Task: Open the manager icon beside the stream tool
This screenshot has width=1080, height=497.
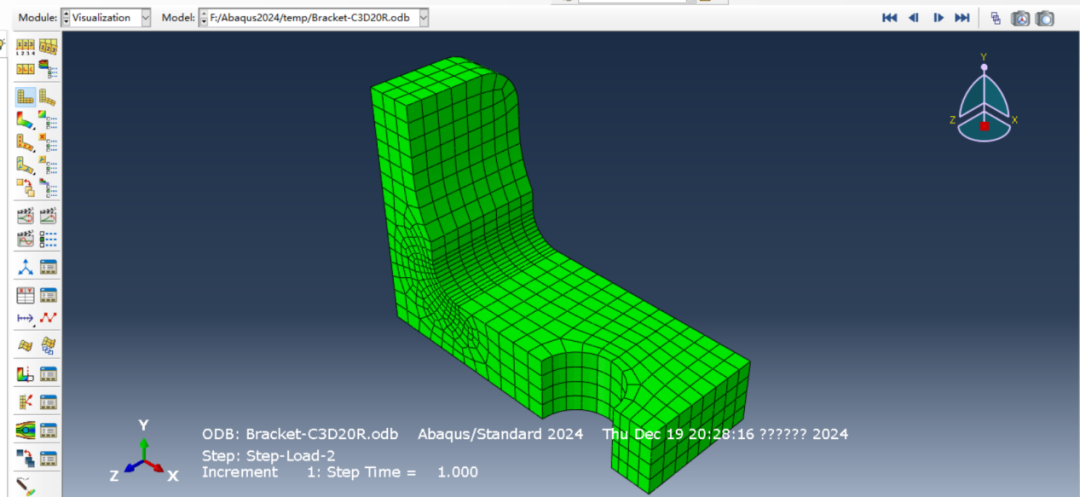Action: [48, 430]
